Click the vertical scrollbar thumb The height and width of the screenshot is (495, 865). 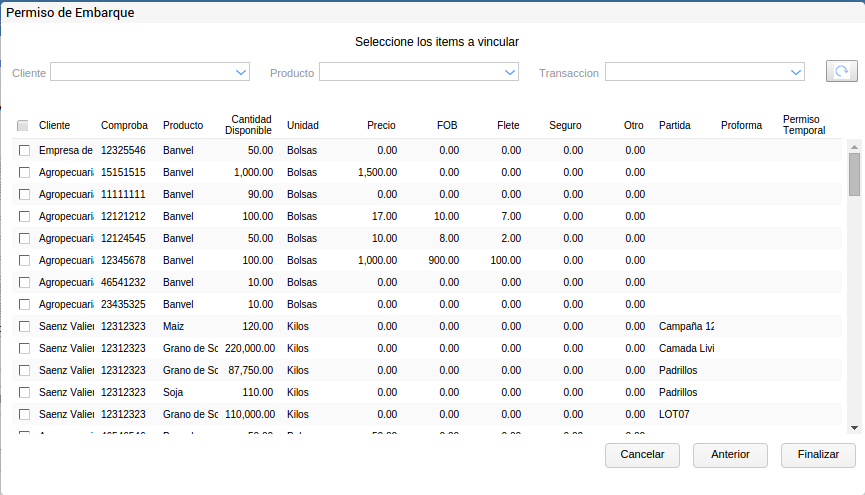pyautogui.click(x=854, y=174)
